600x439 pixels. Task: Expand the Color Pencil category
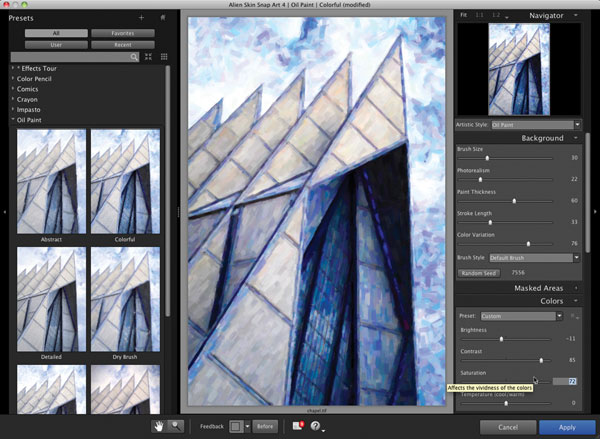(13, 78)
